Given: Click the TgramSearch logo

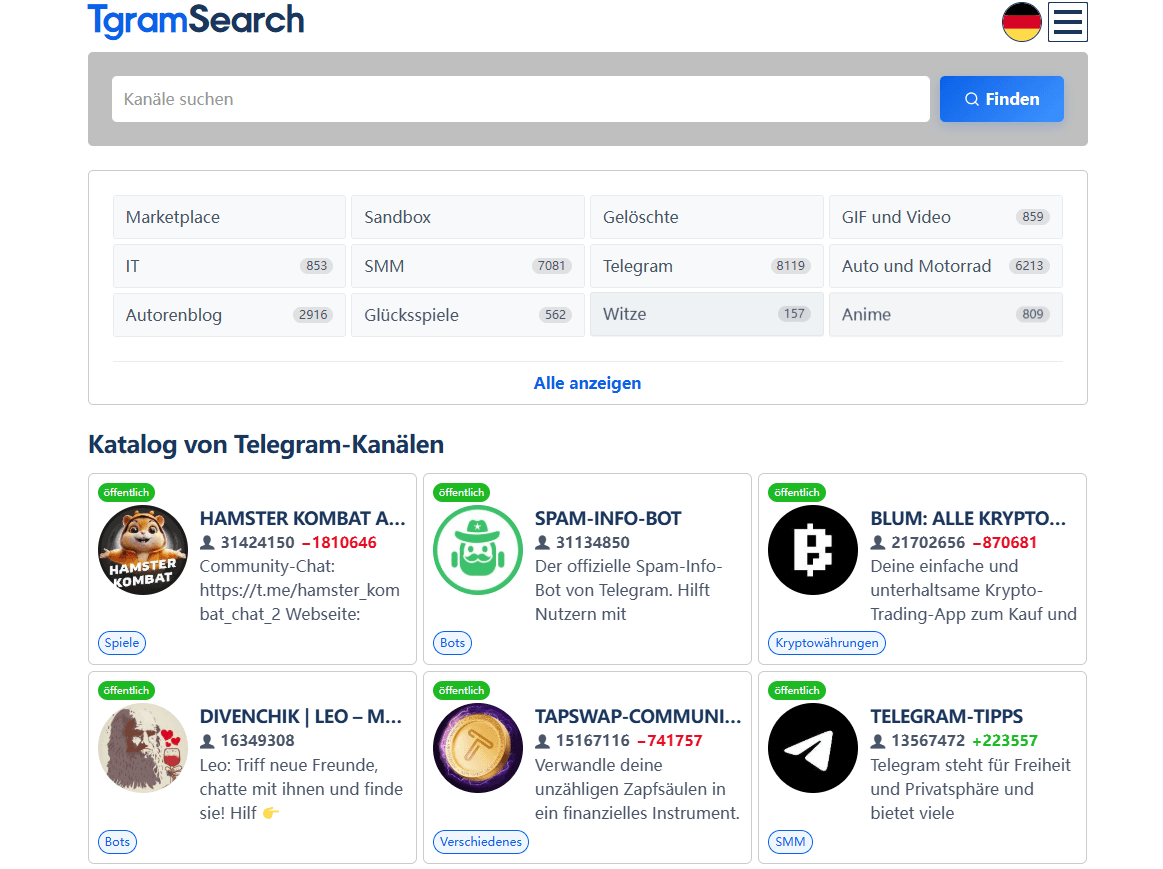Looking at the screenshot, I should 196,20.
